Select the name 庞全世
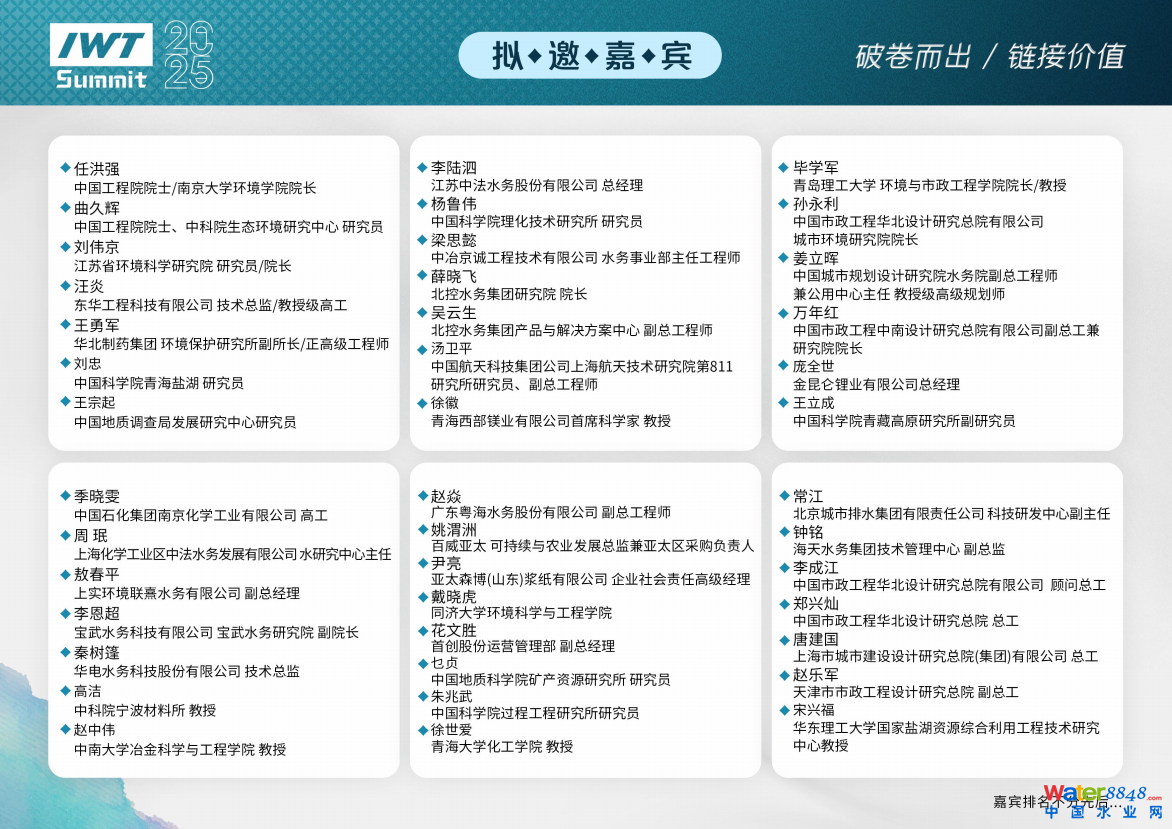1172x829 pixels. pos(813,366)
